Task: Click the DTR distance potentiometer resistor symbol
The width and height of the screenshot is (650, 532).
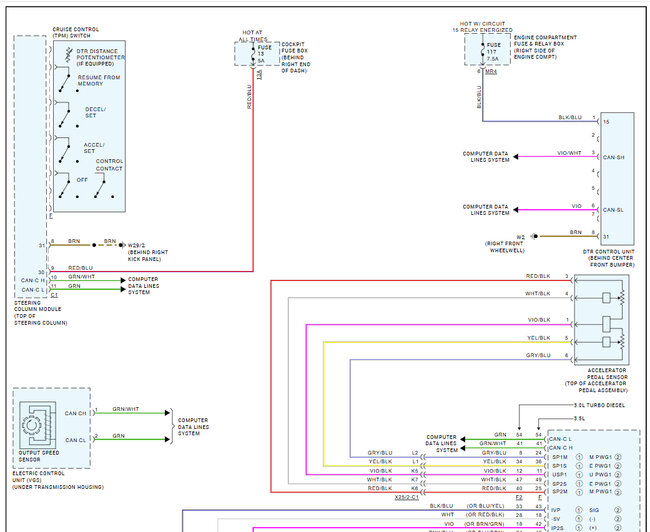Action: 69,55
